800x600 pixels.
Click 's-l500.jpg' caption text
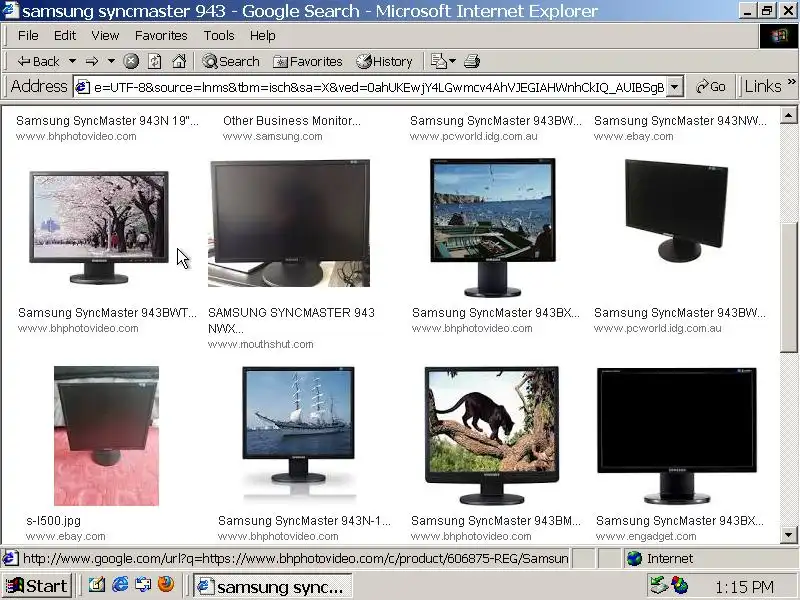53,521
